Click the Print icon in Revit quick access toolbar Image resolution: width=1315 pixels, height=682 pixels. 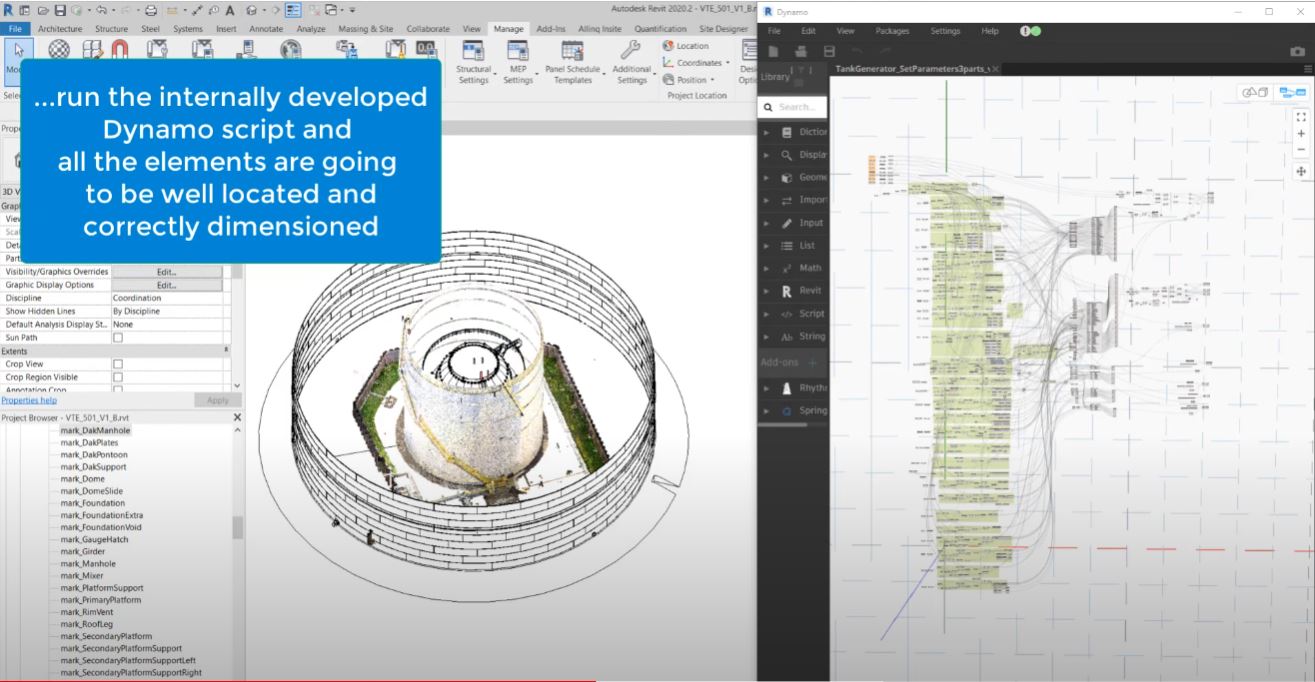(x=150, y=10)
